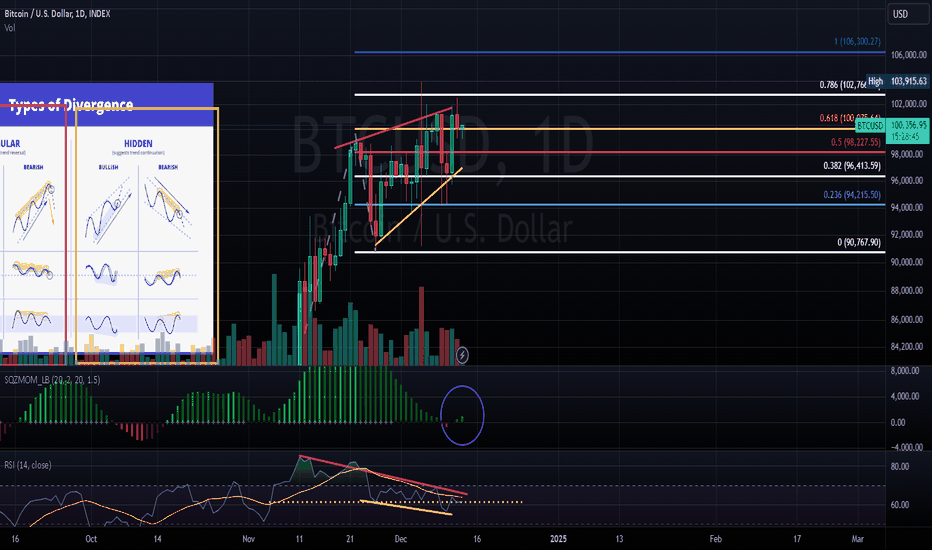Select the Vol indicator label
932x550 pixels.
coord(10,27)
